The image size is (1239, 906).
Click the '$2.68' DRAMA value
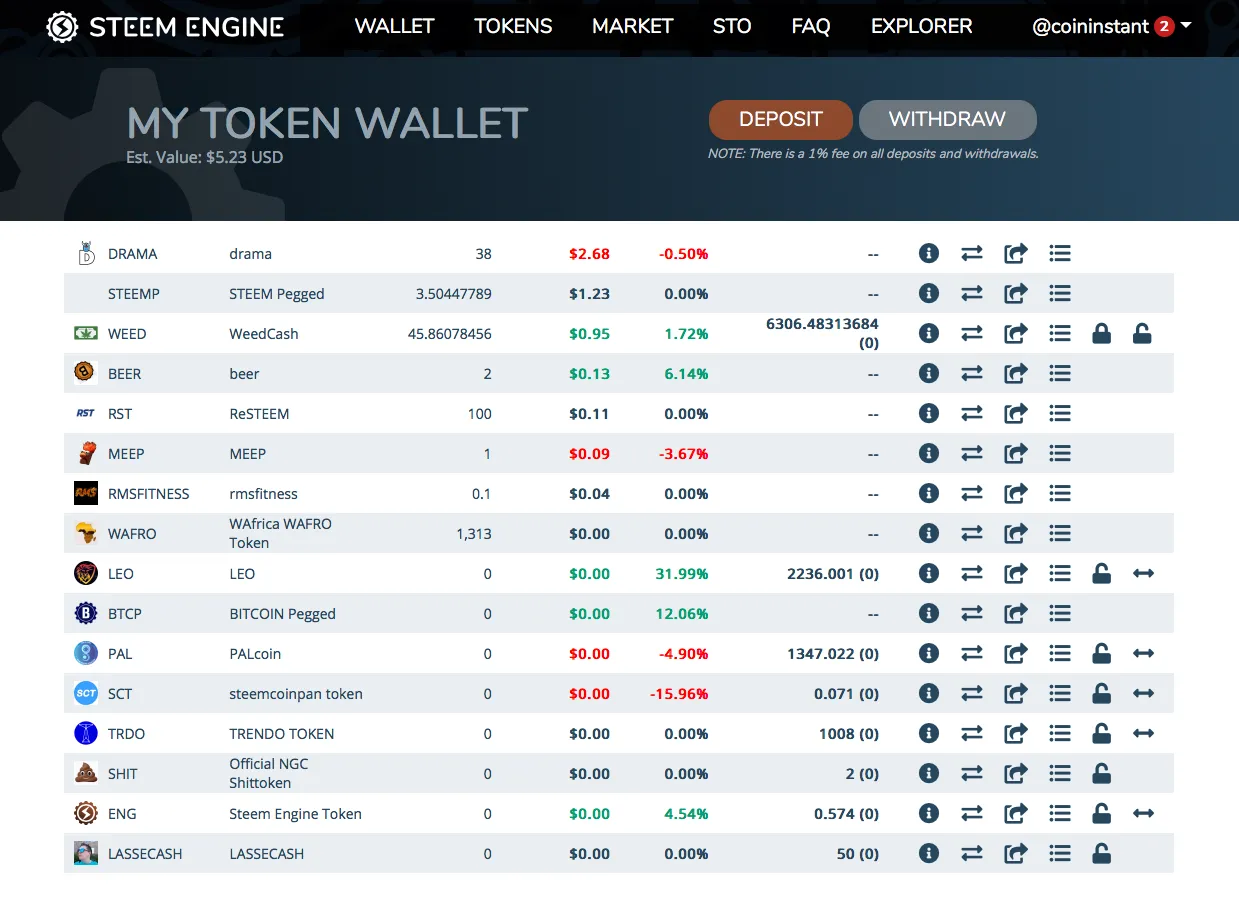(589, 254)
